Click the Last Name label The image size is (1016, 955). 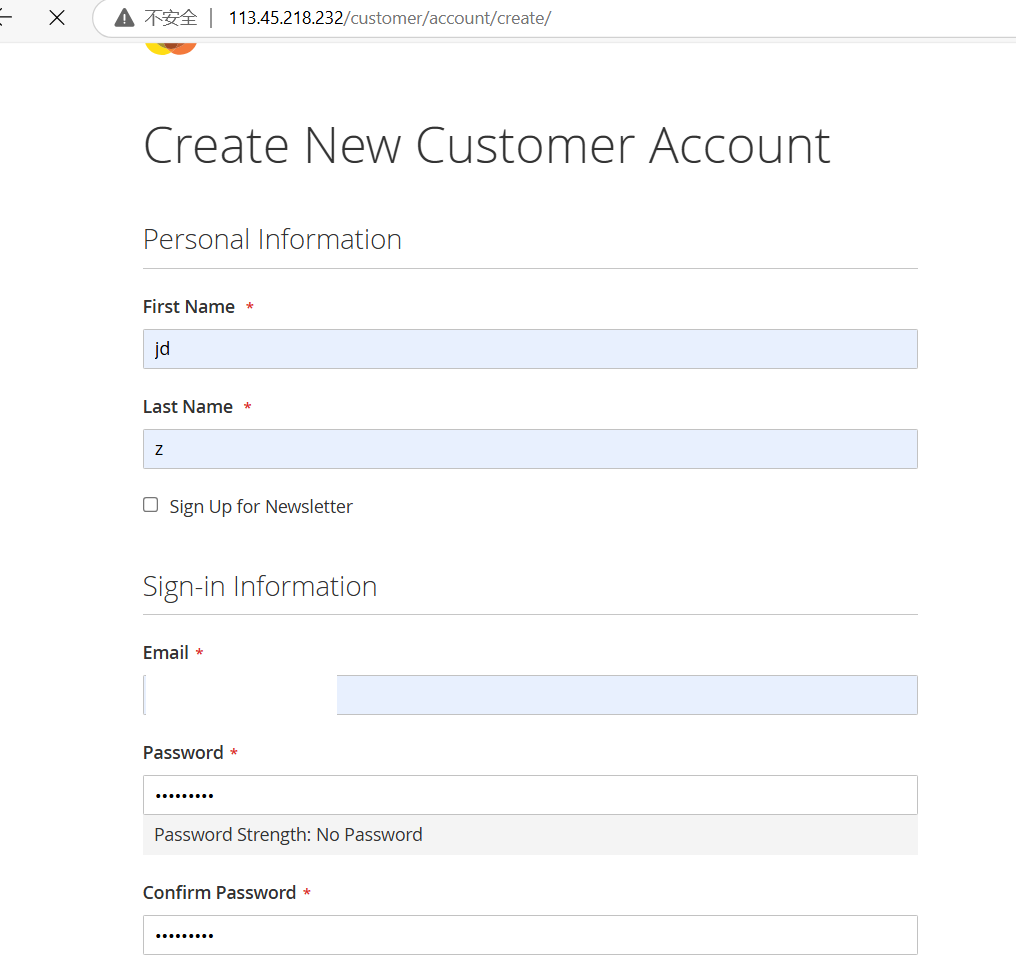(x=188, y=406)
